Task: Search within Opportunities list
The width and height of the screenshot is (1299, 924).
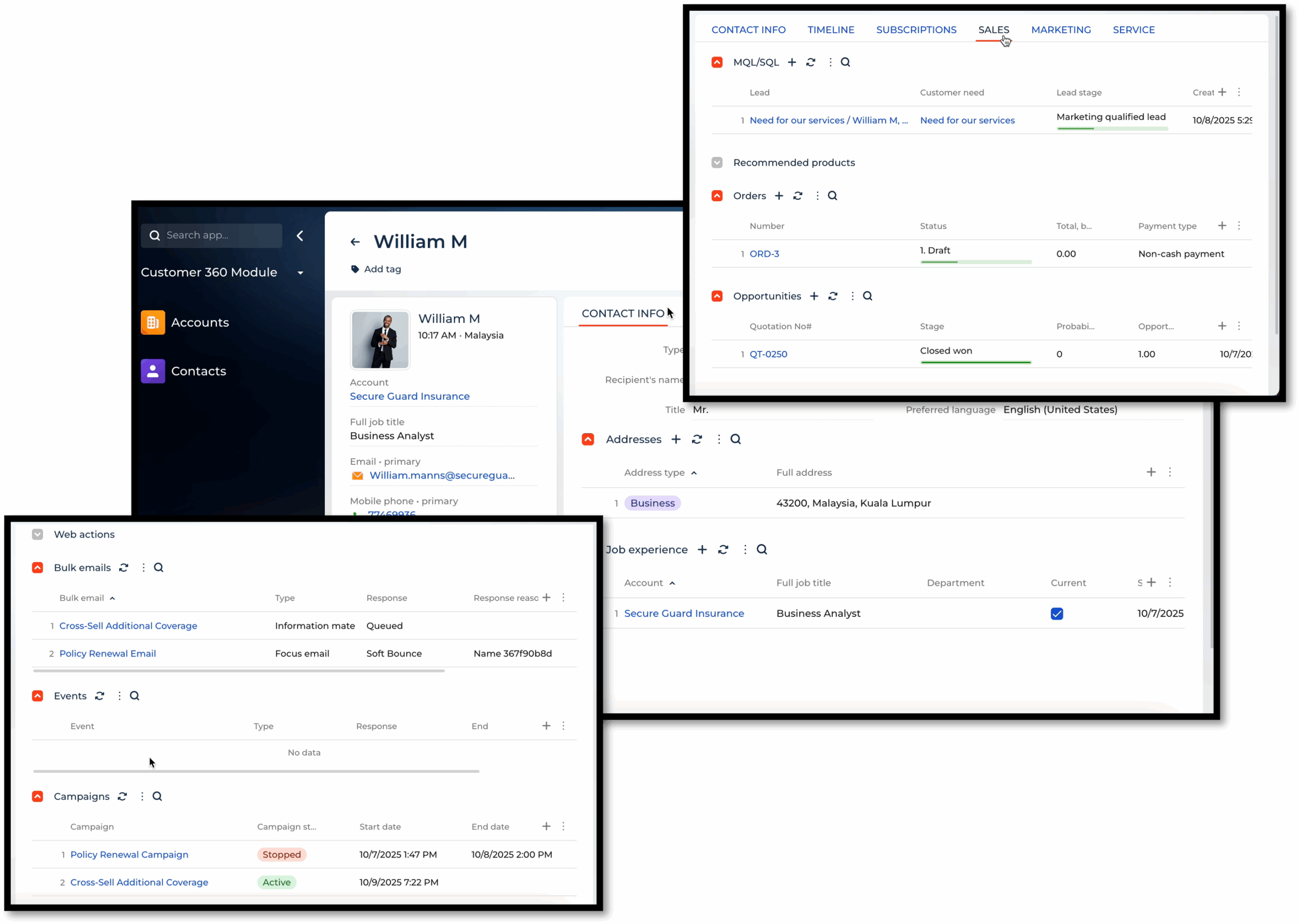Action: [867, 296]
